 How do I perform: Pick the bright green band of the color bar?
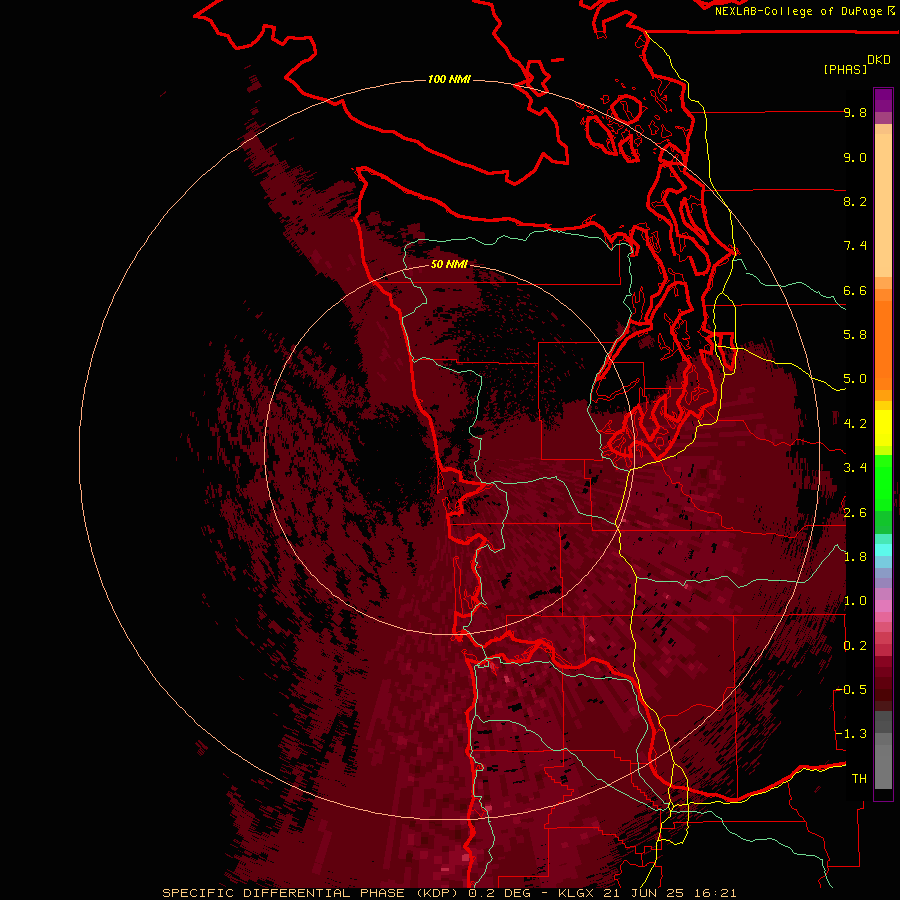pos(883,482)
